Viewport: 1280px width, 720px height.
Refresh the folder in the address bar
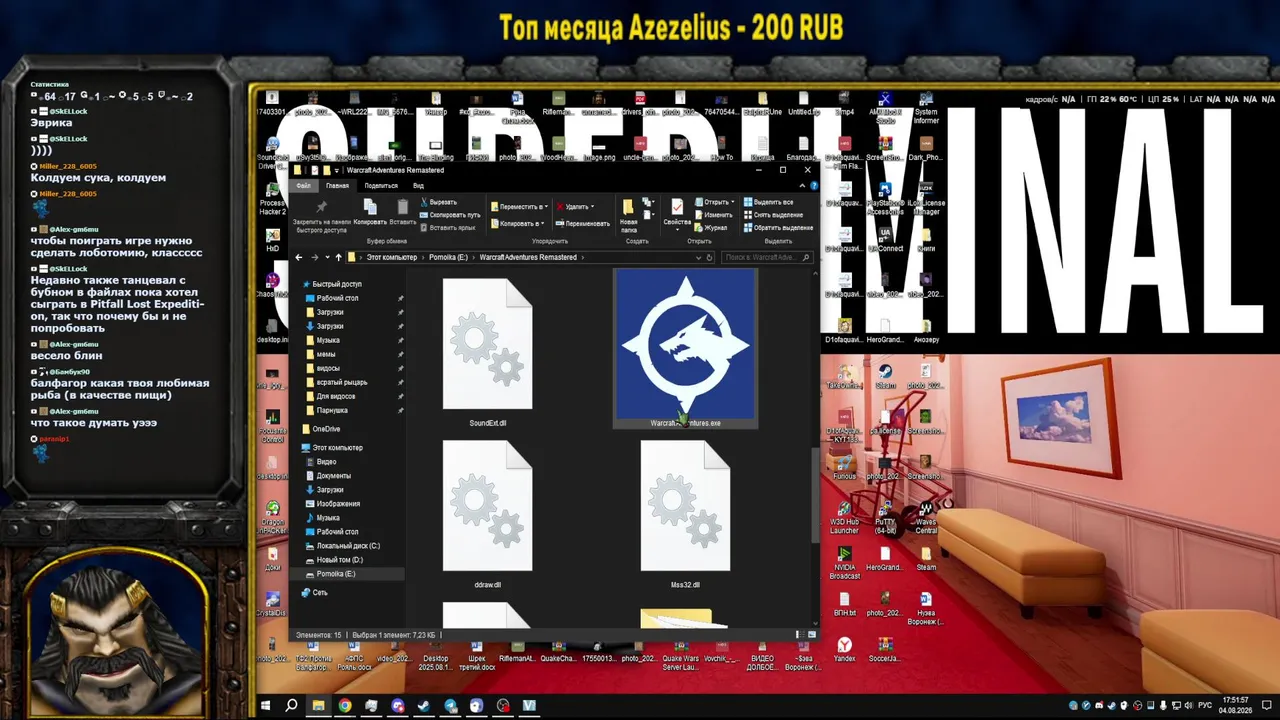(709, 257)
